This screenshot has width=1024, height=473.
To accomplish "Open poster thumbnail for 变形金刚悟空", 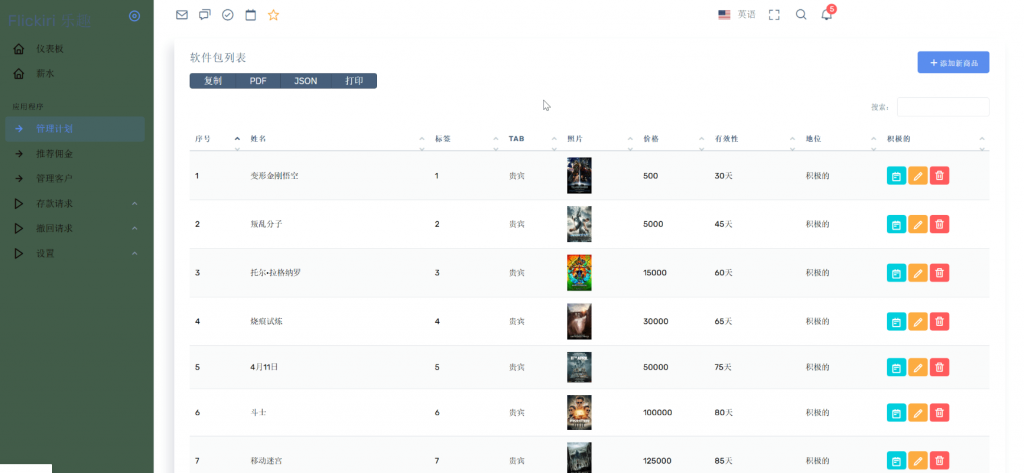I will pos(579,176).
